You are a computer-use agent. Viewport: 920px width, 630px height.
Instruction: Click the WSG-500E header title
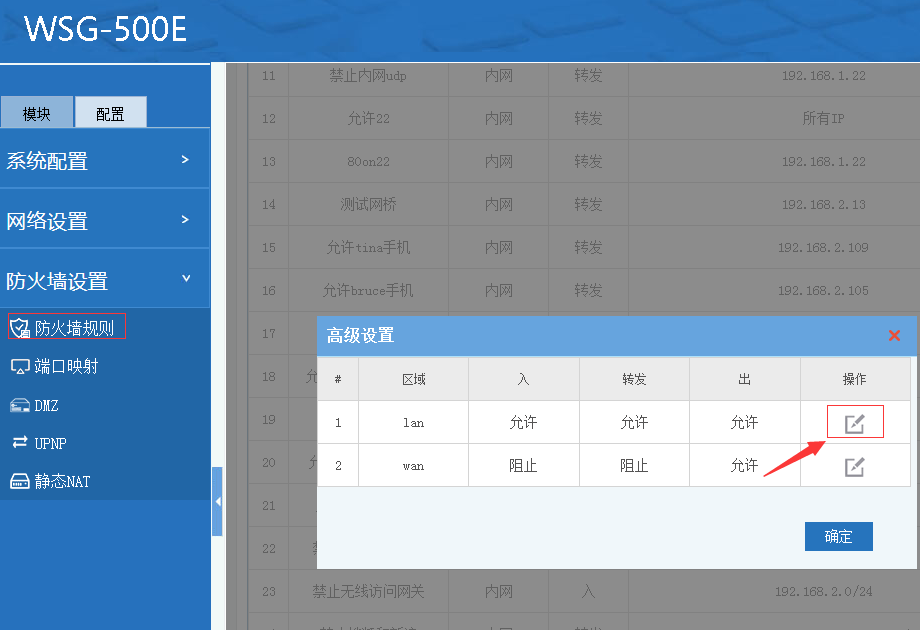coord(105,29)
